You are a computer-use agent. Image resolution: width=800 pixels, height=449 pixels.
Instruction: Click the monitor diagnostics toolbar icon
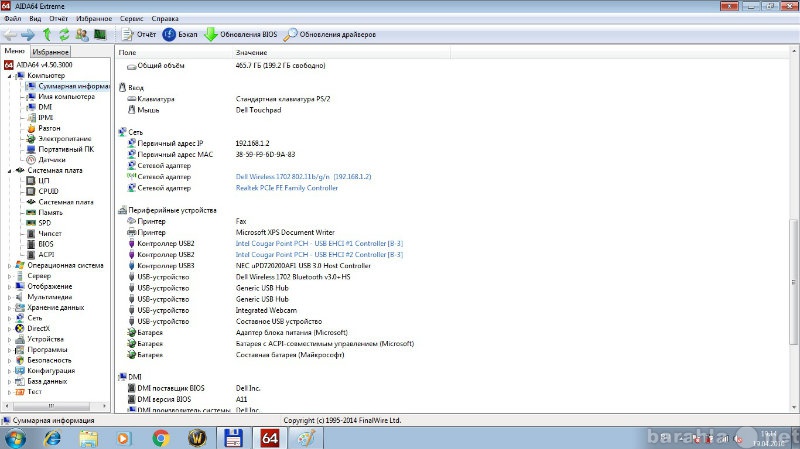[x=99, y=35]
